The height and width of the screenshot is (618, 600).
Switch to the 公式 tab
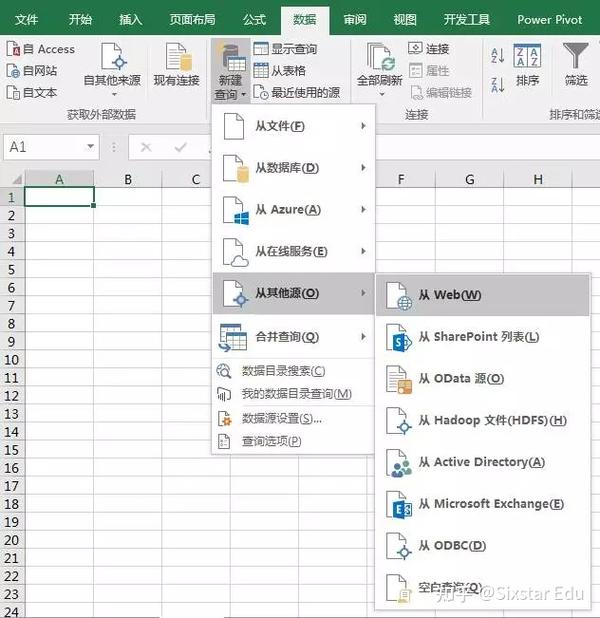tap(254, 19)
